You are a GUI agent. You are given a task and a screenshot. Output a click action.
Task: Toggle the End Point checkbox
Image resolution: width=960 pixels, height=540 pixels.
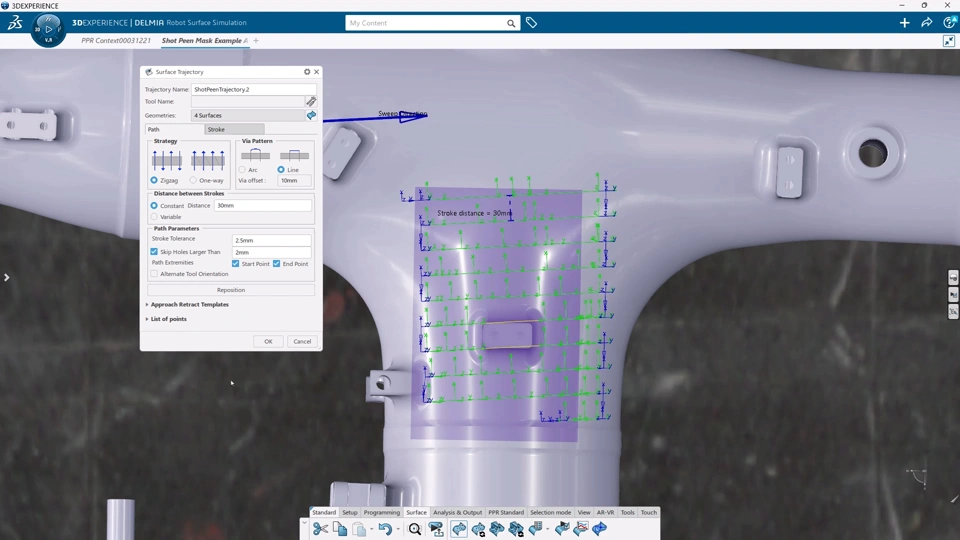tap(277, 263)
